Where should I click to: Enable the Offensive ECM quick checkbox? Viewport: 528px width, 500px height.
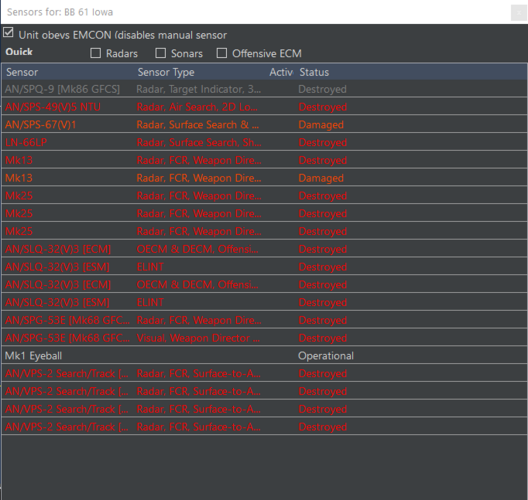[222, 53]
